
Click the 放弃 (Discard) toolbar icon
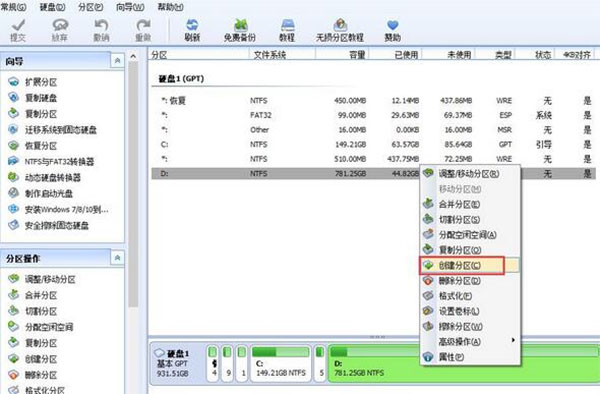tap(60, 26)
